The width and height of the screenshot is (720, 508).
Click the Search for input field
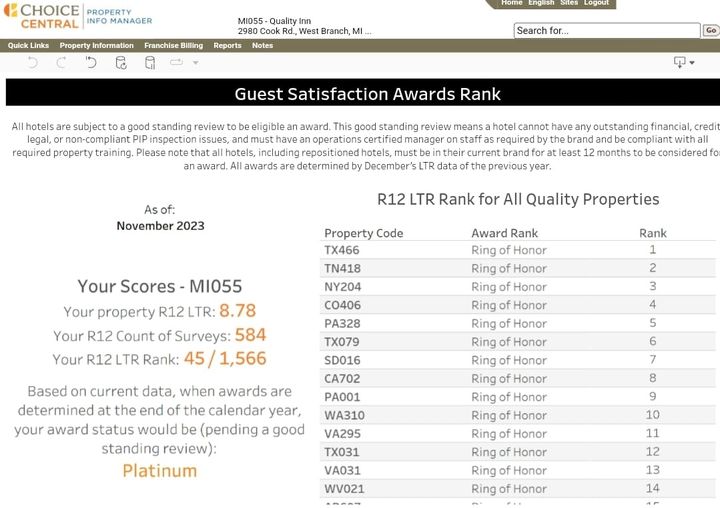607,31
